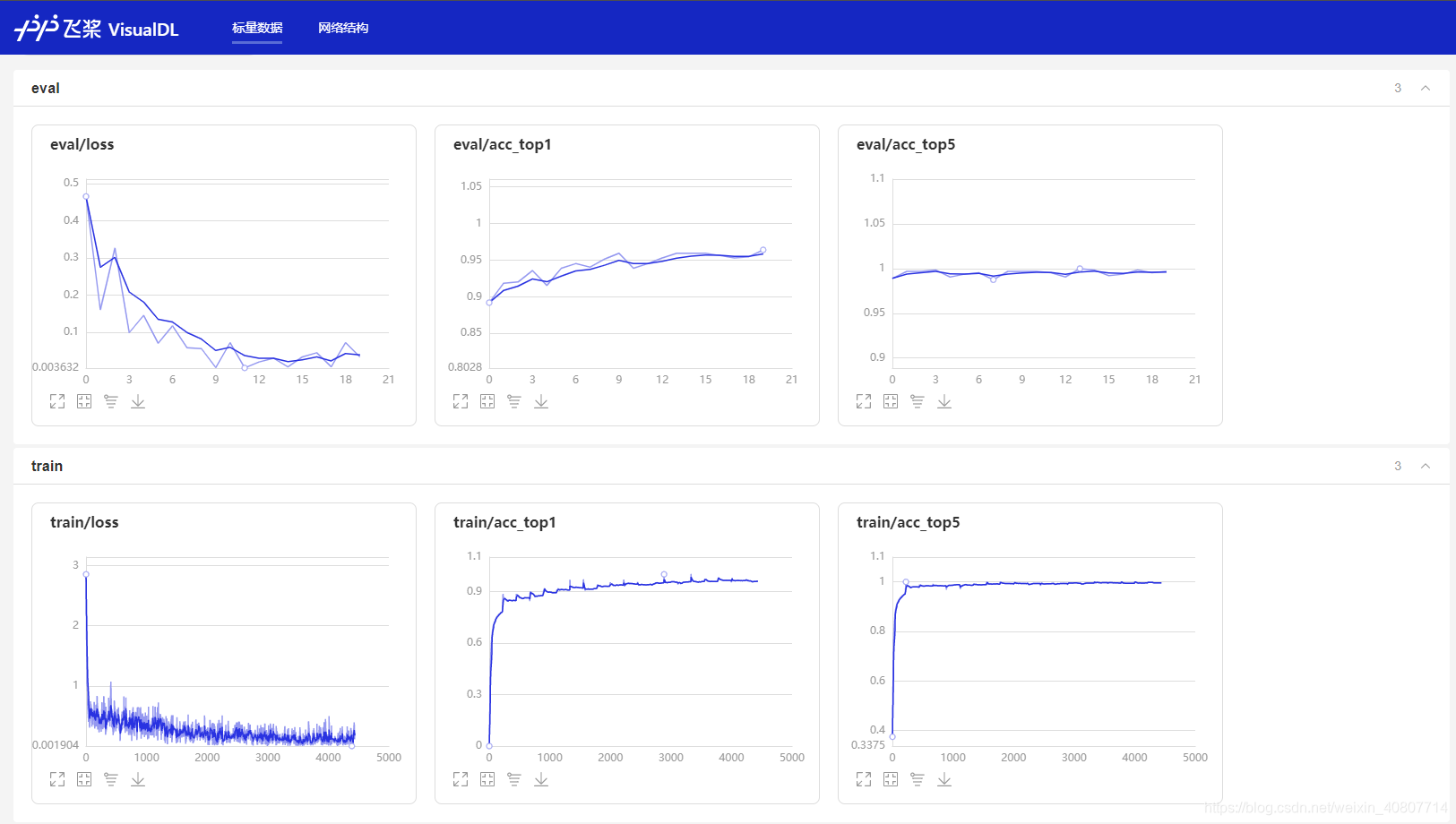The width and height of the screenshot is (1456, 824).
Task: Click the restore-zoom icon under eval/acc_top5
Action: pyautogui.click(x=891, y=401)
